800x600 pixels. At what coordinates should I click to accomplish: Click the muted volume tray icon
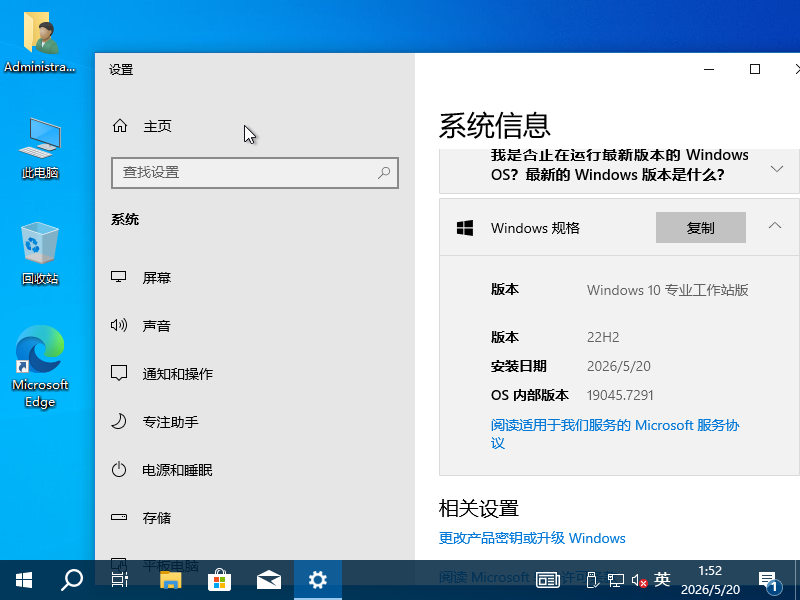pyautogui.click(x=639, y=580)
